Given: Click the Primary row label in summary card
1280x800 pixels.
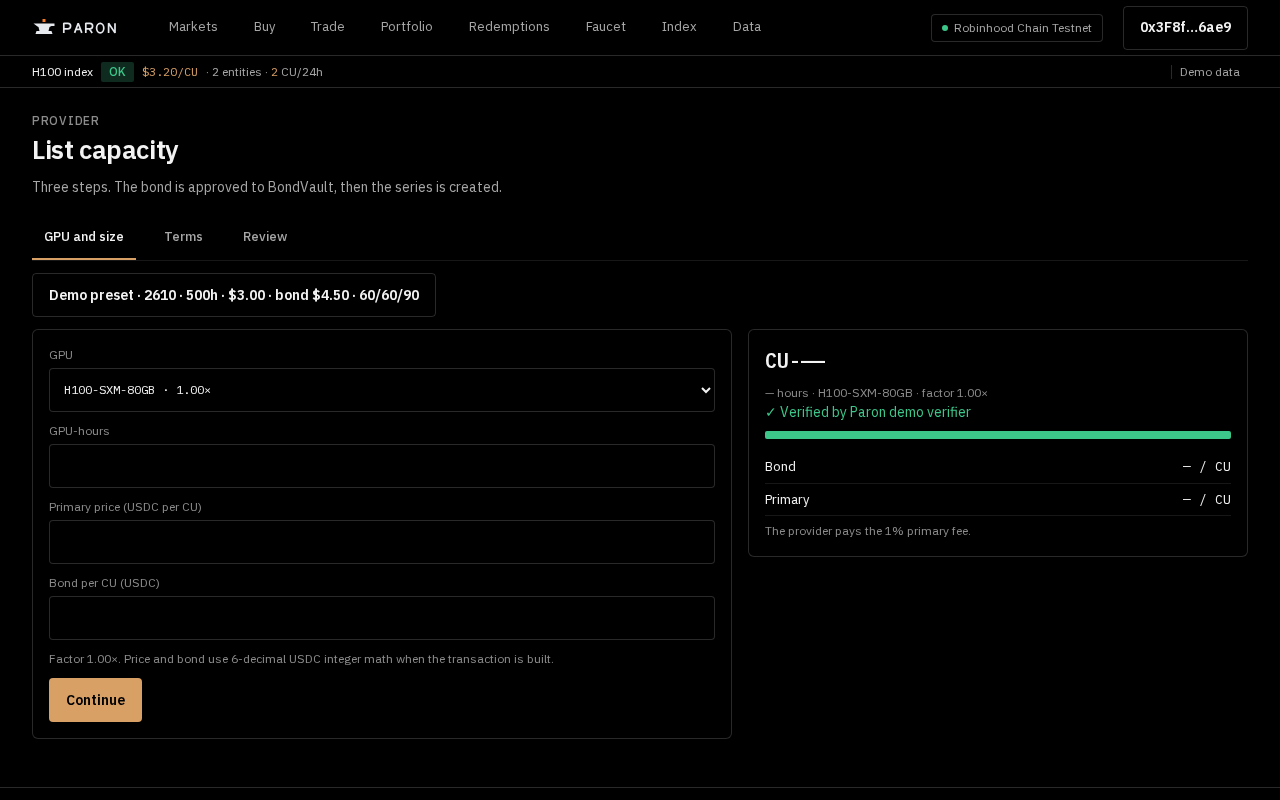Looking at the screenshot, I should tap(787, 500).
